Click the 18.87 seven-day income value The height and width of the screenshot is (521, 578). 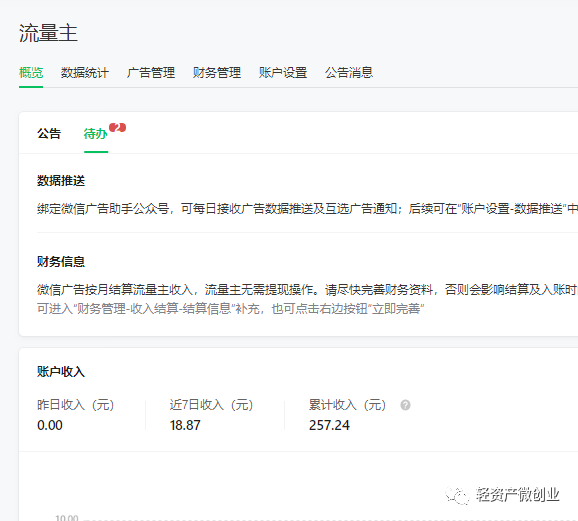pyautogui.click(x=185, y=426)
